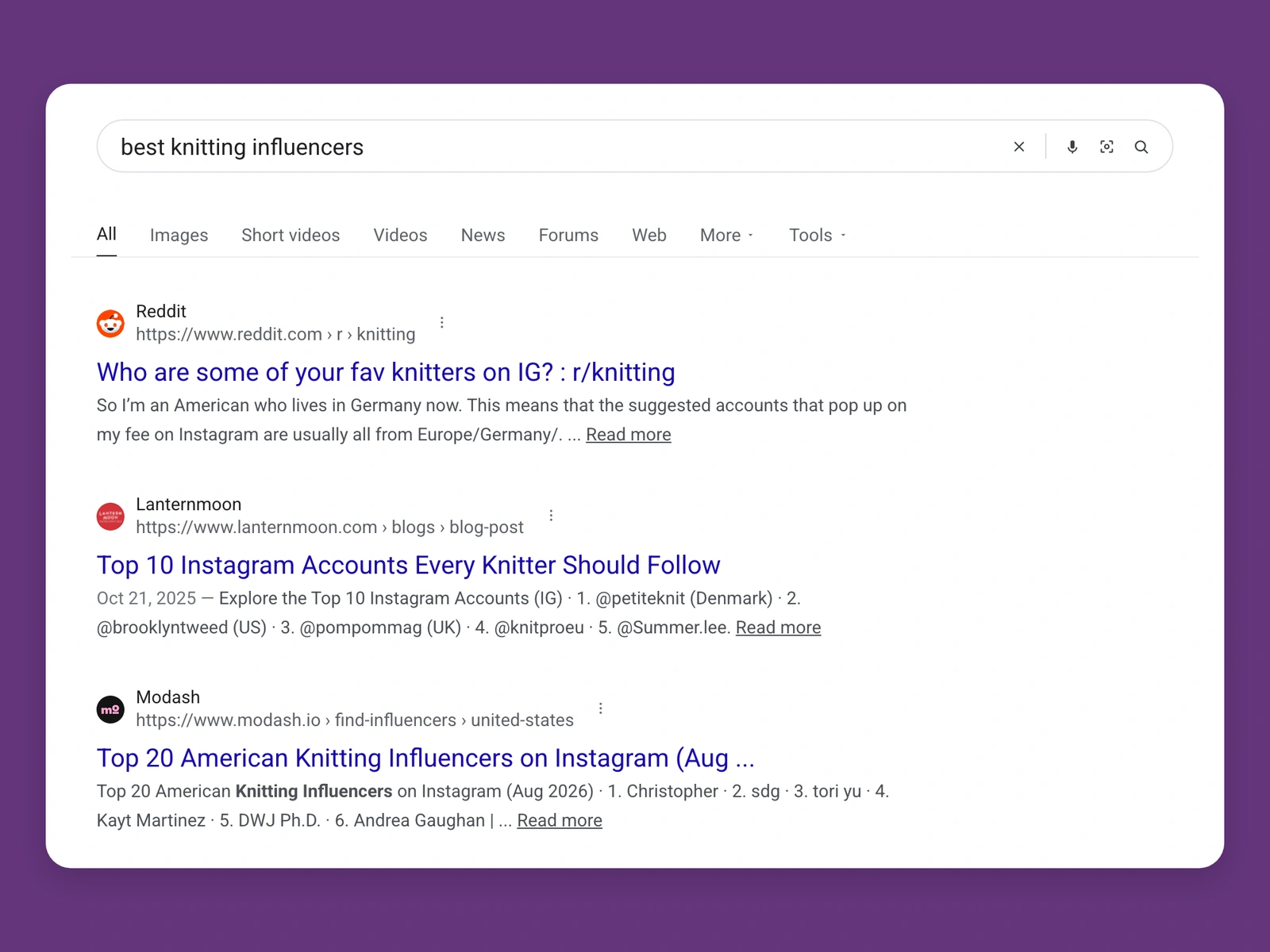This screenshot has height=952, width=1270.
Task: Click the lanternmoon.com blogs URL
Action: click(x=329, y=527)
